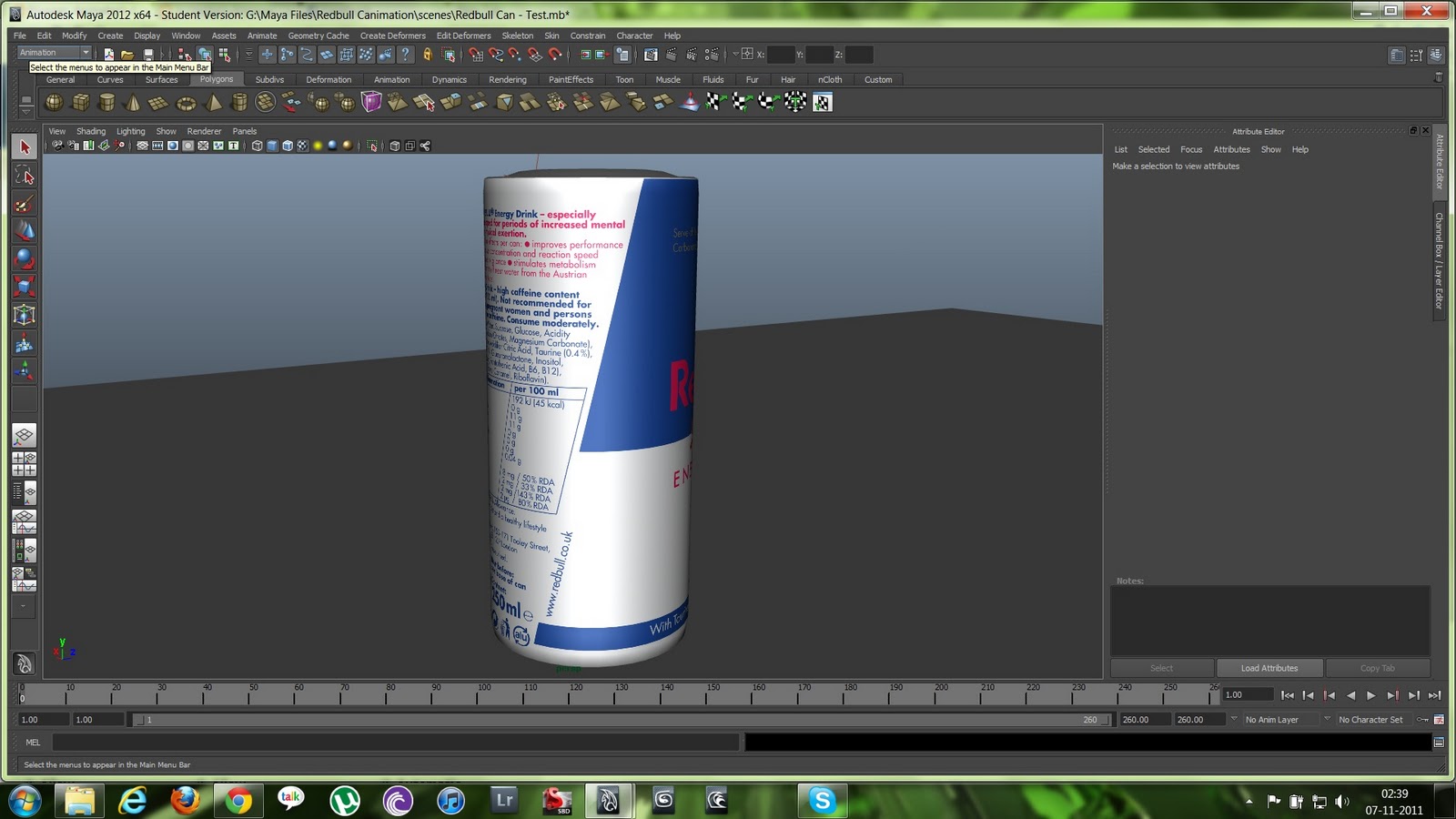Switch to the Rendering shelf tab

507,79
